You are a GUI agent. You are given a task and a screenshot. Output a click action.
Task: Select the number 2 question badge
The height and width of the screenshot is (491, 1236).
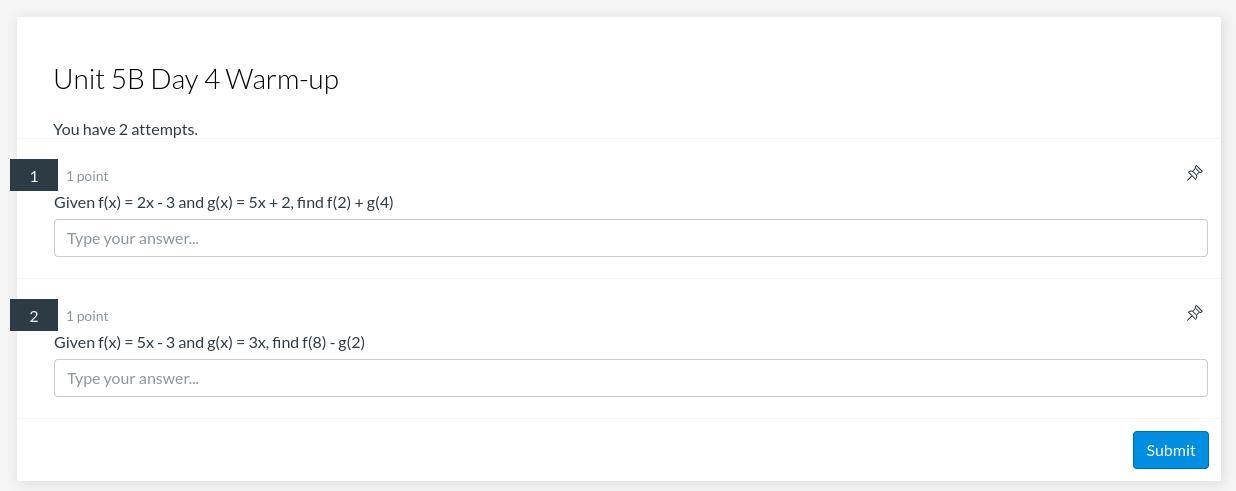(34, 316)
